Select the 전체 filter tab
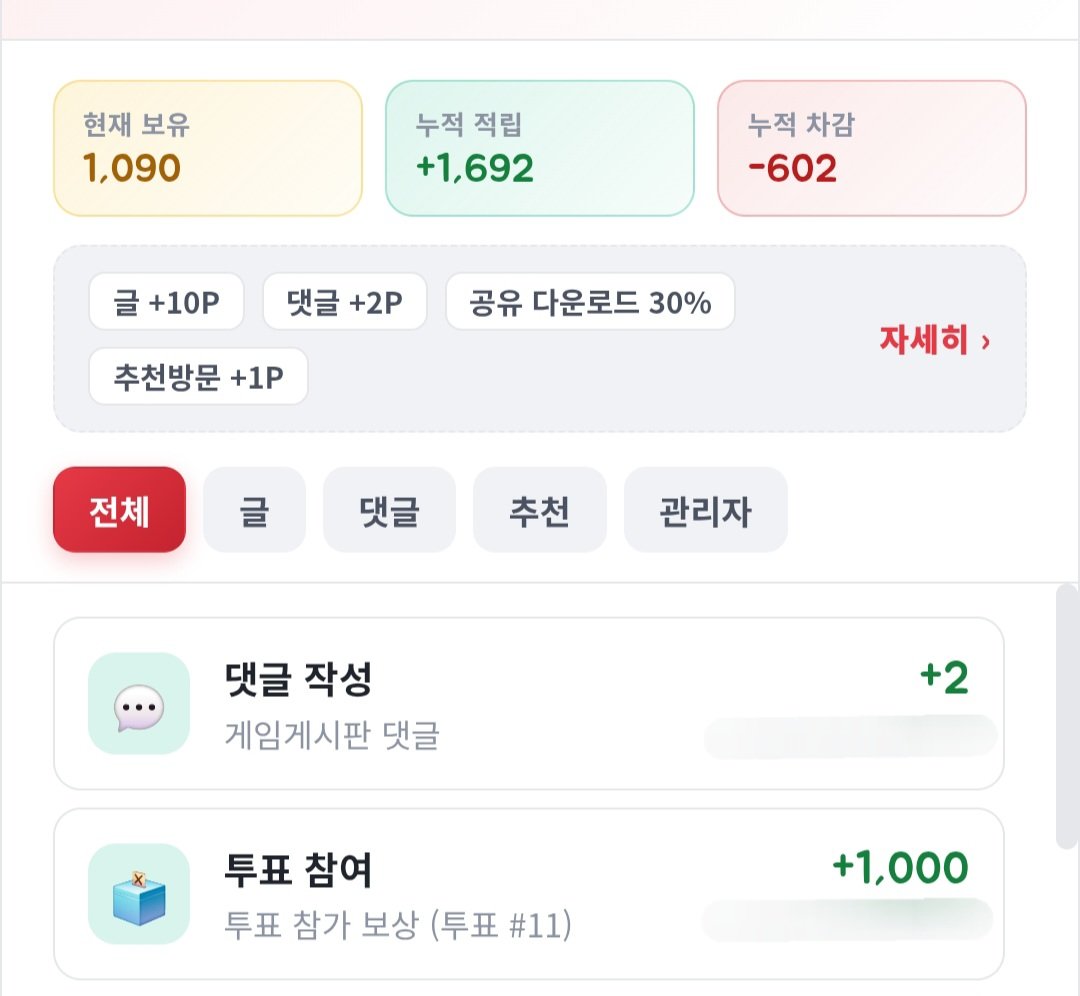The width and height of the screenshot is (1080, 996). click(x=119, y=510)
